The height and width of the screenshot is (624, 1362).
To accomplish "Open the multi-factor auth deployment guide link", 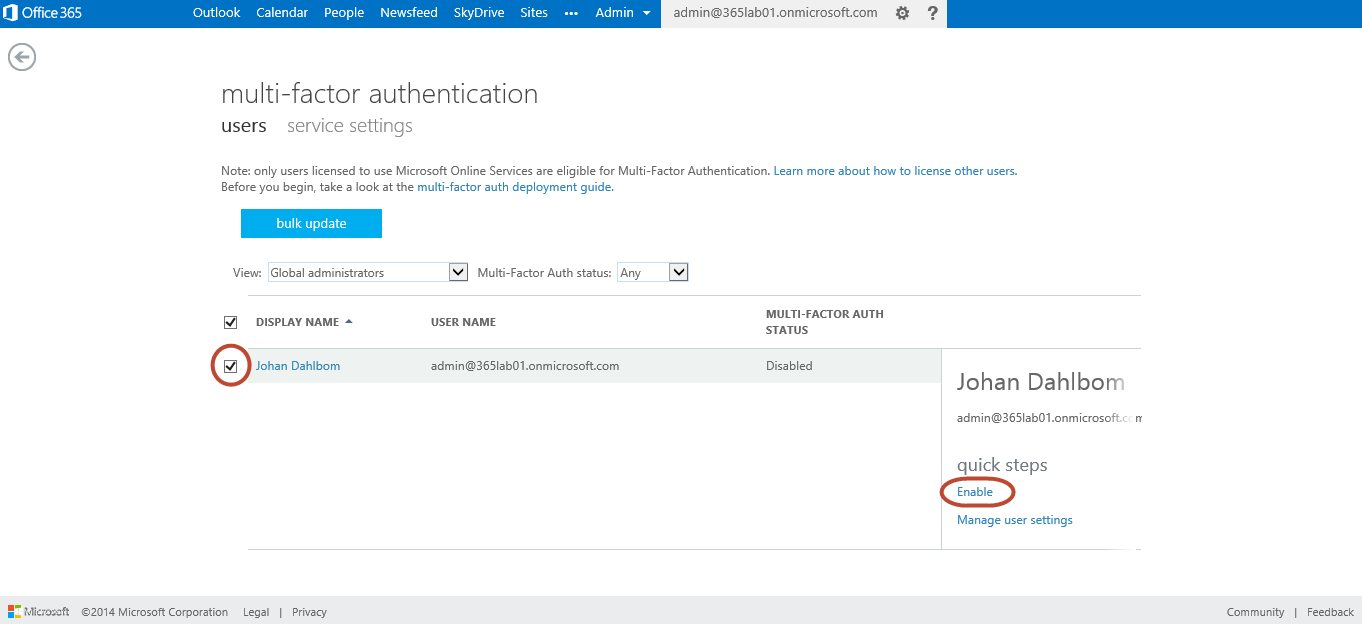I will [514, 187].
